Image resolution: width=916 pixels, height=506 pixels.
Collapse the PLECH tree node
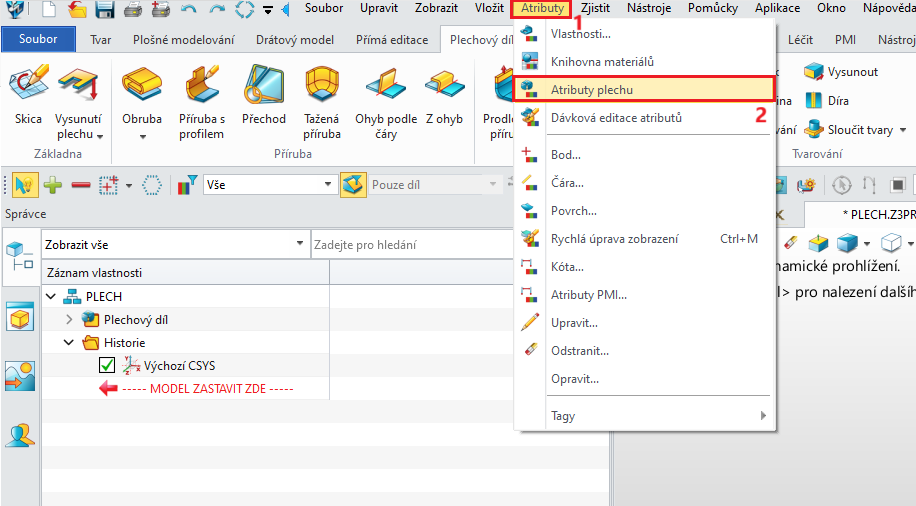tap(51, 296)
